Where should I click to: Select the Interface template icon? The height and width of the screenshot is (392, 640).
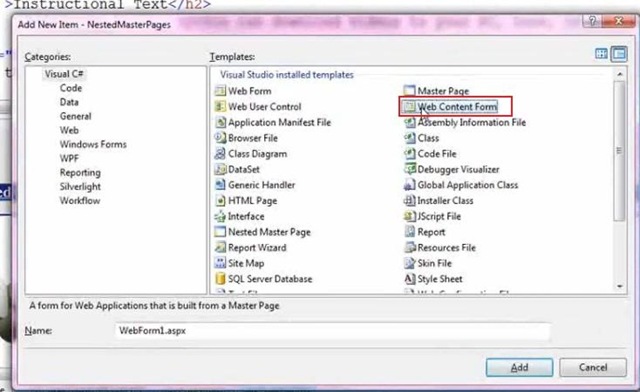click(220, 216)
